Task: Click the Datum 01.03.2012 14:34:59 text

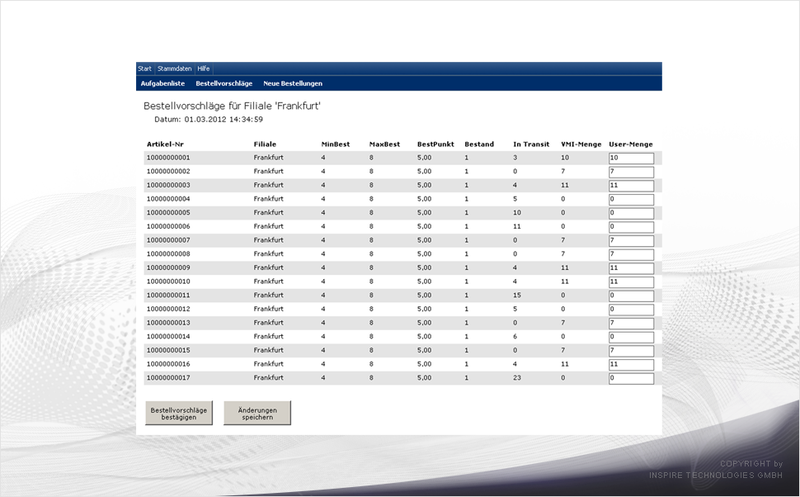Action: coord(209,119)
